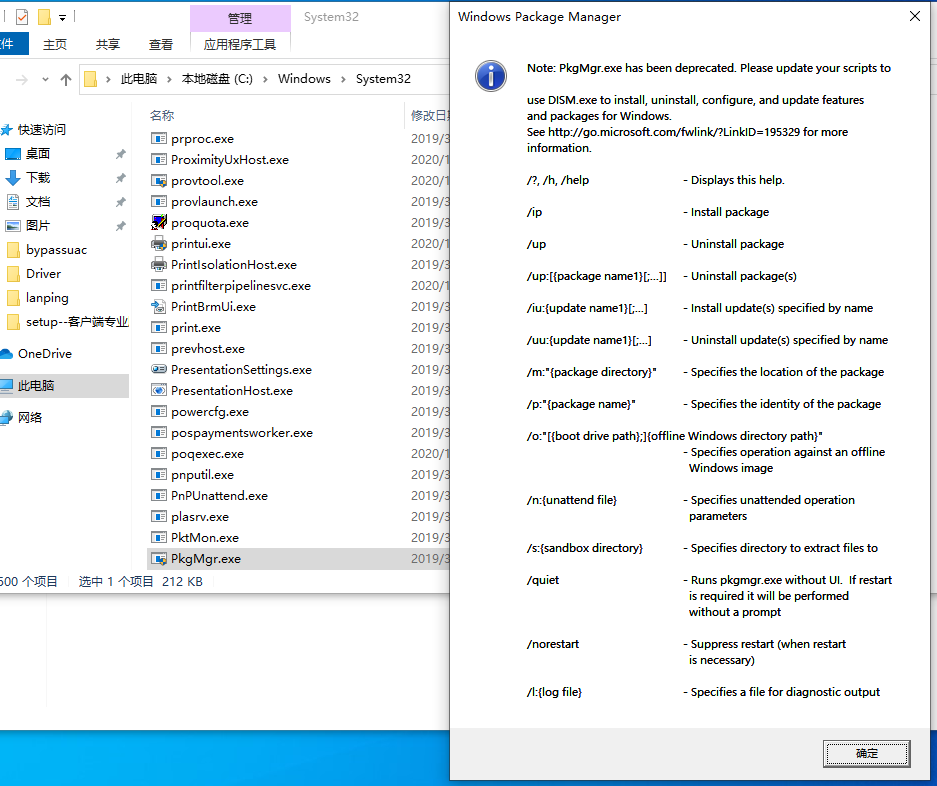The height and width of the screenshot is (786, 937).
Task: Select 网络 in navigation pane
Action: (x=30, y=417)
